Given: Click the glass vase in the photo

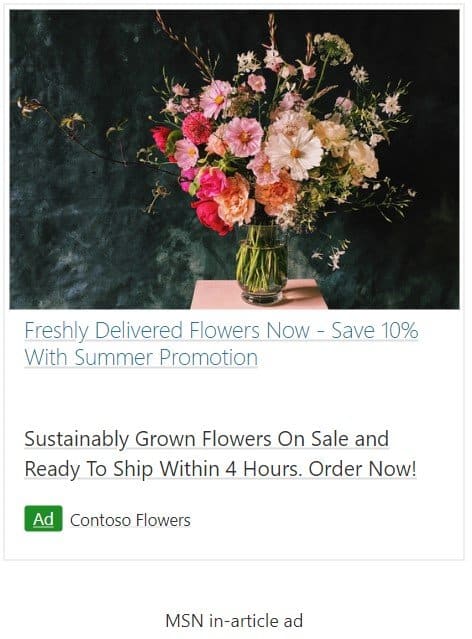Looking at the screenshot, I should click(x=261, y=264).
